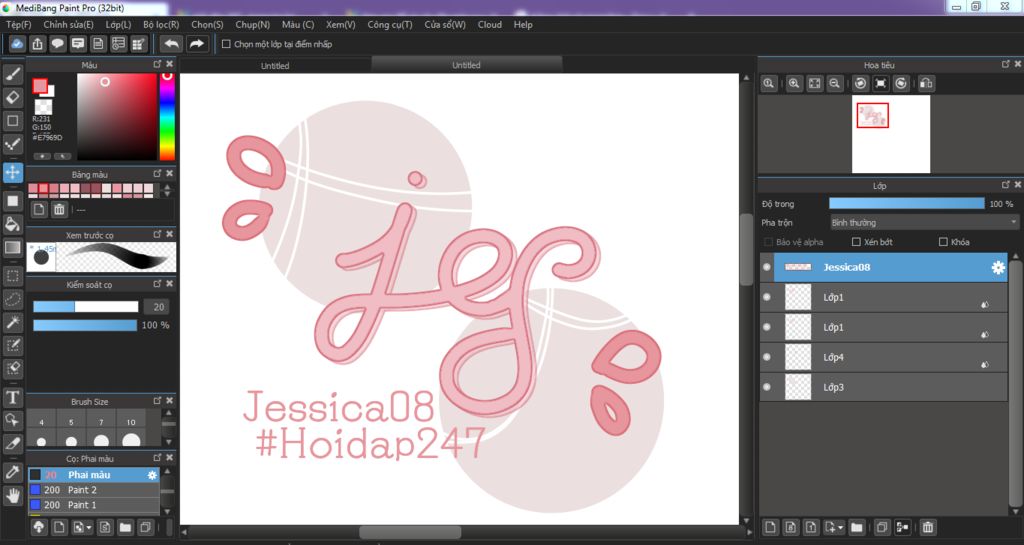Viewport: 1024px width, 545px height.
Task: Hide the Jessica08 layer
Action: [767, 267]
